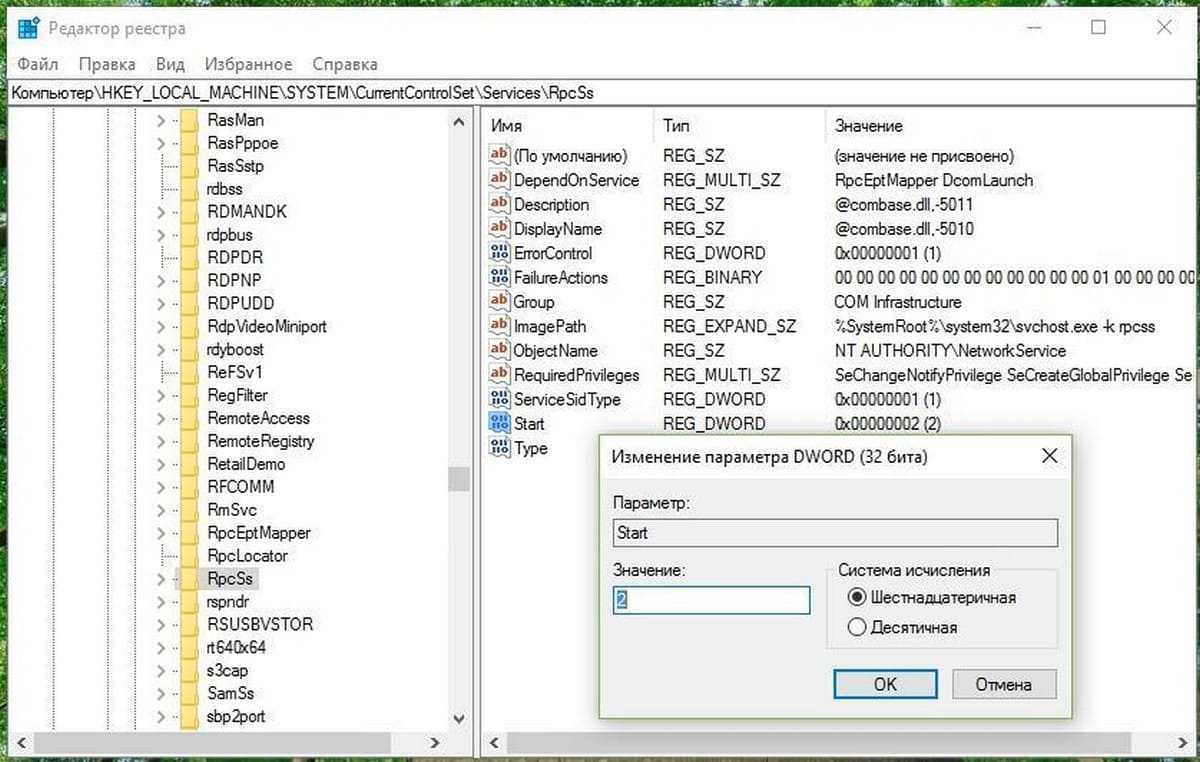
Task: Expand the RasMan tree node
Action: [161, 120]
